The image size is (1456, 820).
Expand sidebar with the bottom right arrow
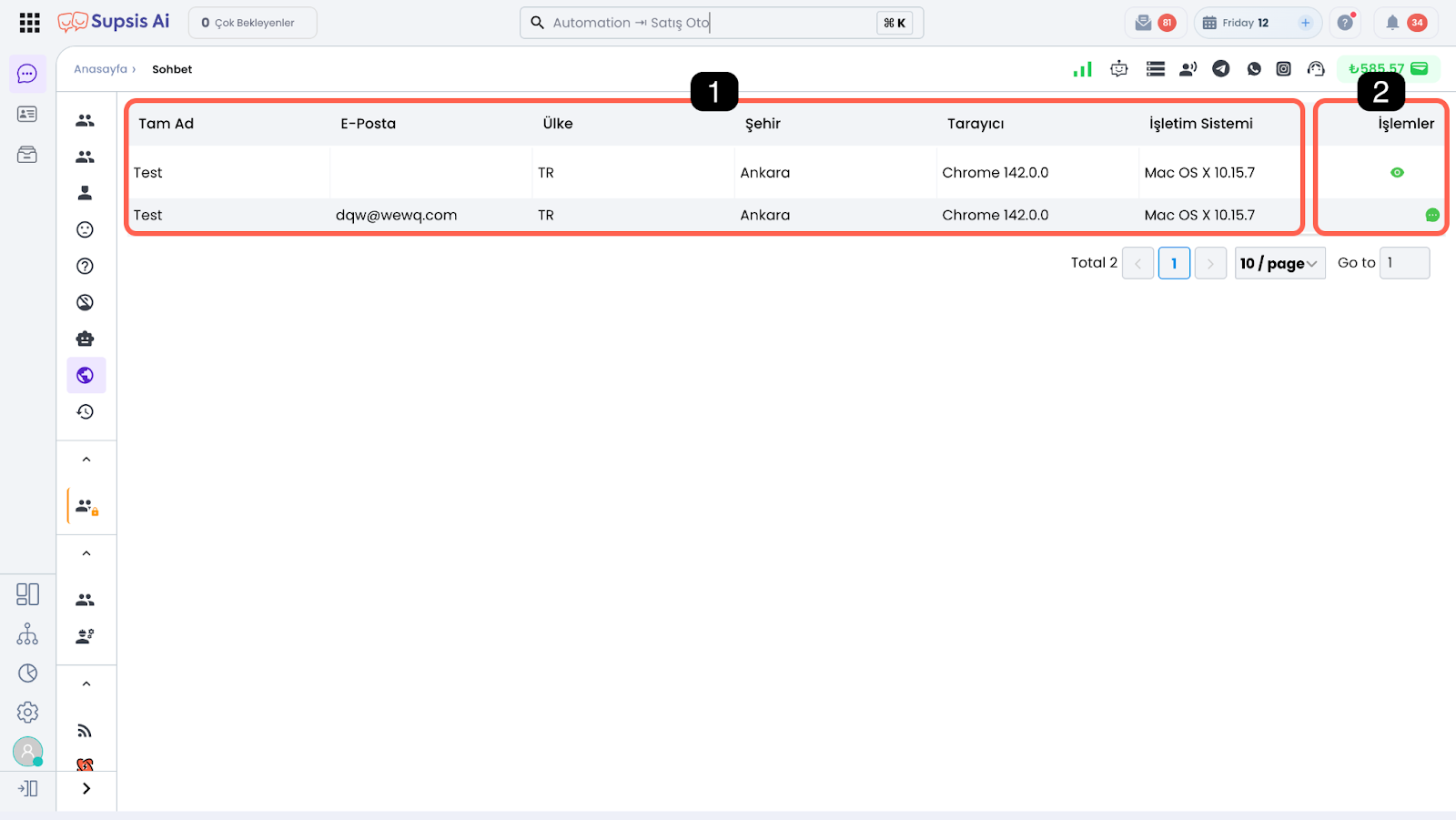[86, 788]
